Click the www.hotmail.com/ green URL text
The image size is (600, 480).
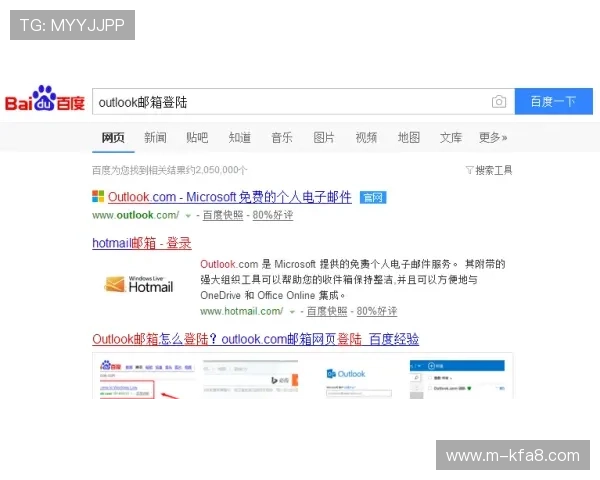click(241, 311)
